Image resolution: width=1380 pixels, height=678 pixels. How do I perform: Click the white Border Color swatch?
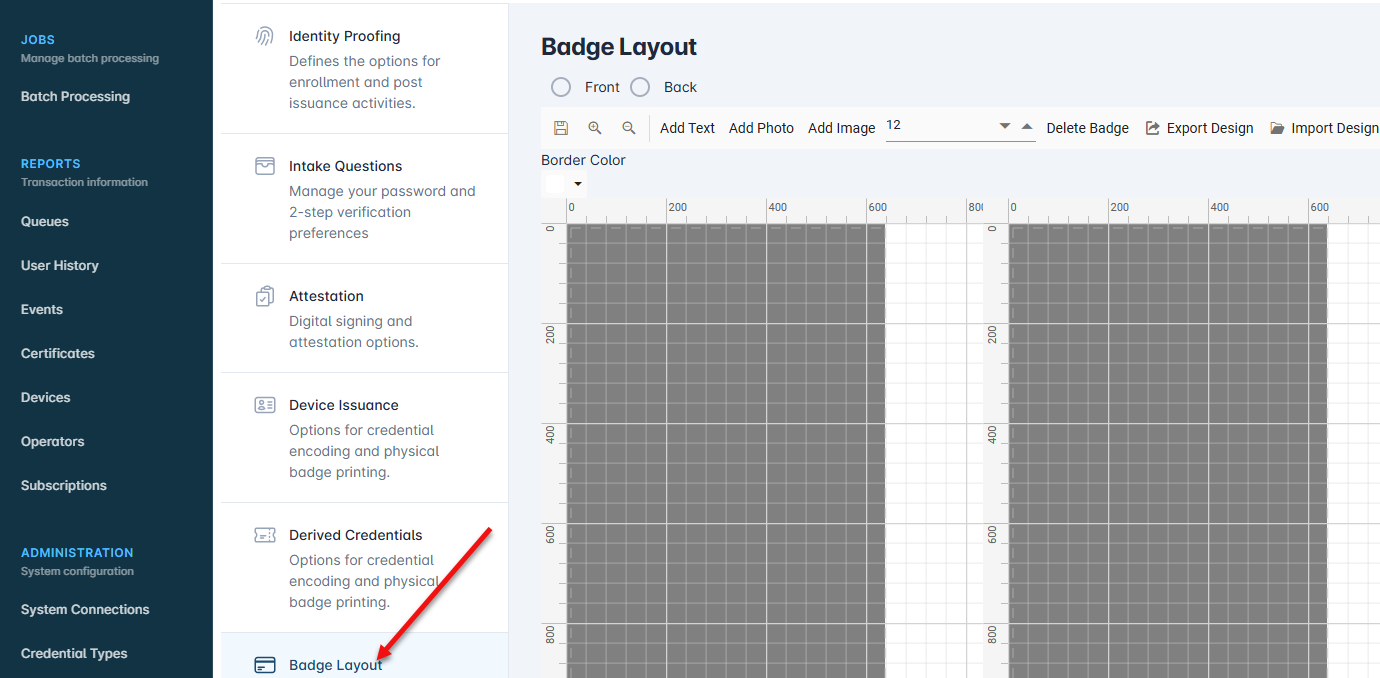point(554,184)
